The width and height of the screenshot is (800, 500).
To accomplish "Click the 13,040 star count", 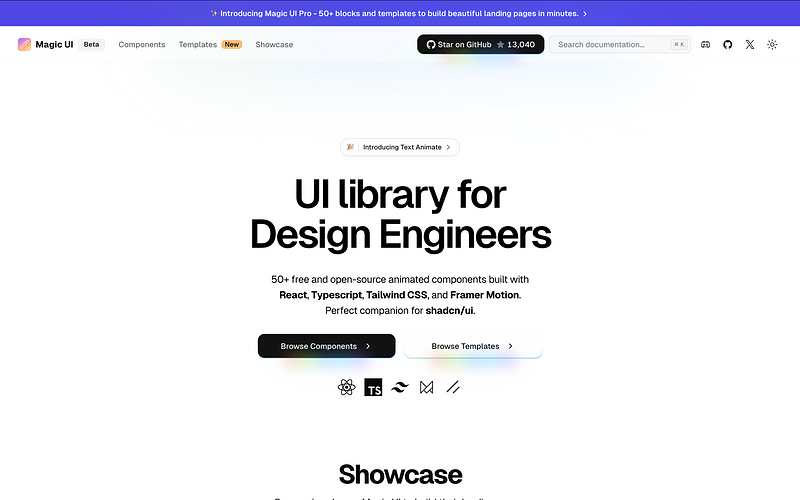I will coord(521,44).
